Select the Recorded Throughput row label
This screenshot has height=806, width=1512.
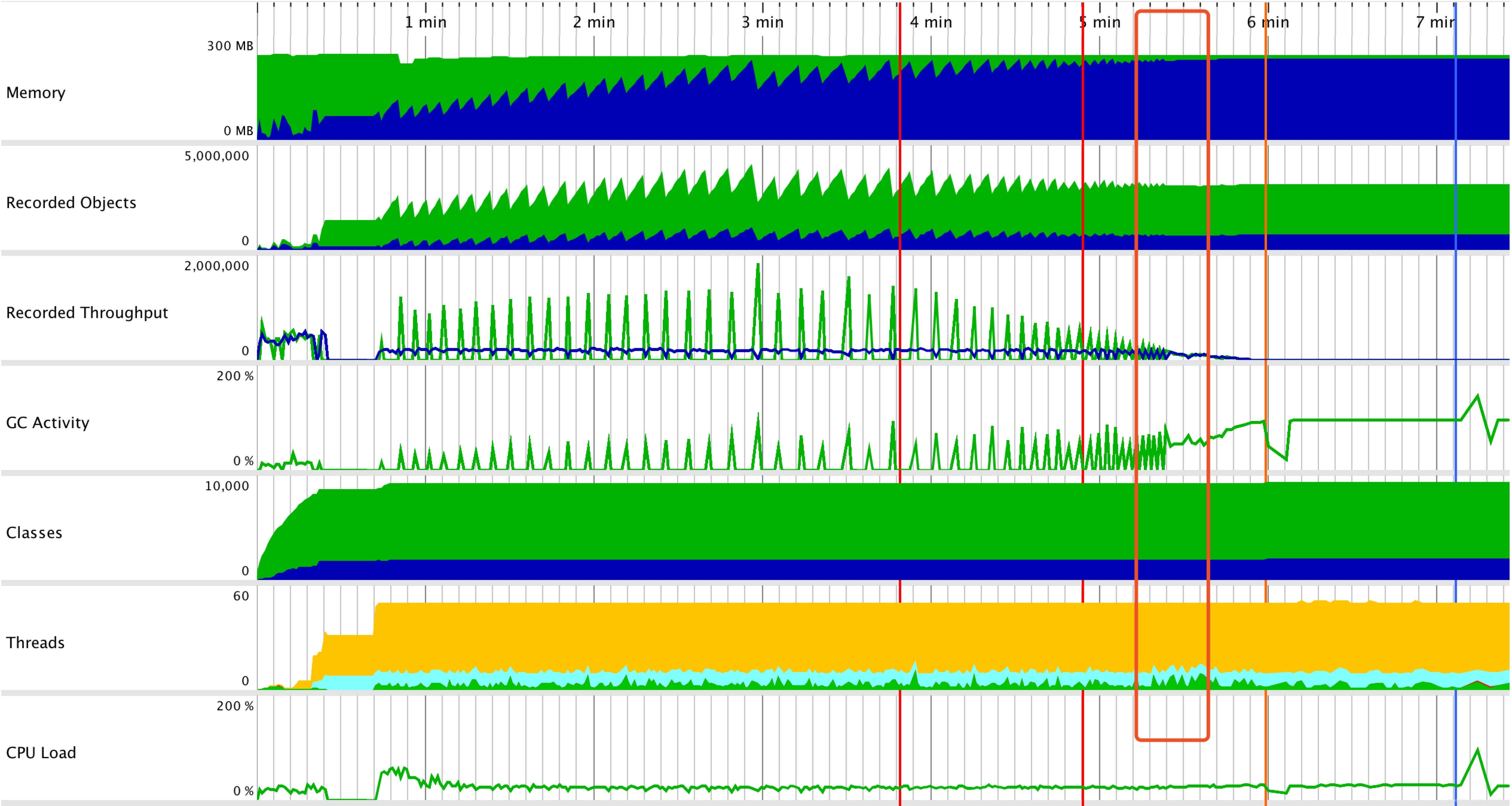tap(87, 312)
